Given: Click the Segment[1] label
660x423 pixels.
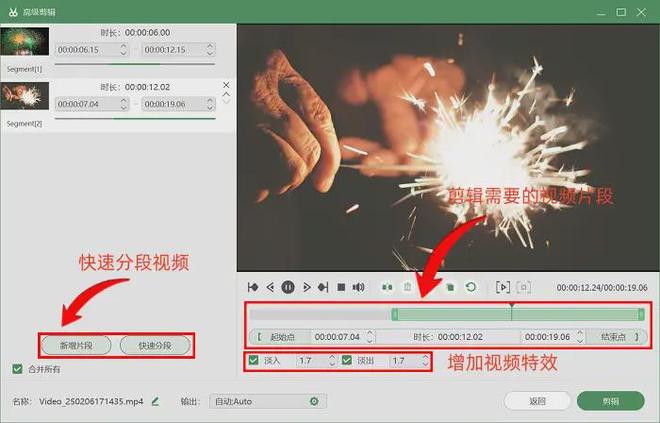Looking at the screenshot, I should click(24, 69).
